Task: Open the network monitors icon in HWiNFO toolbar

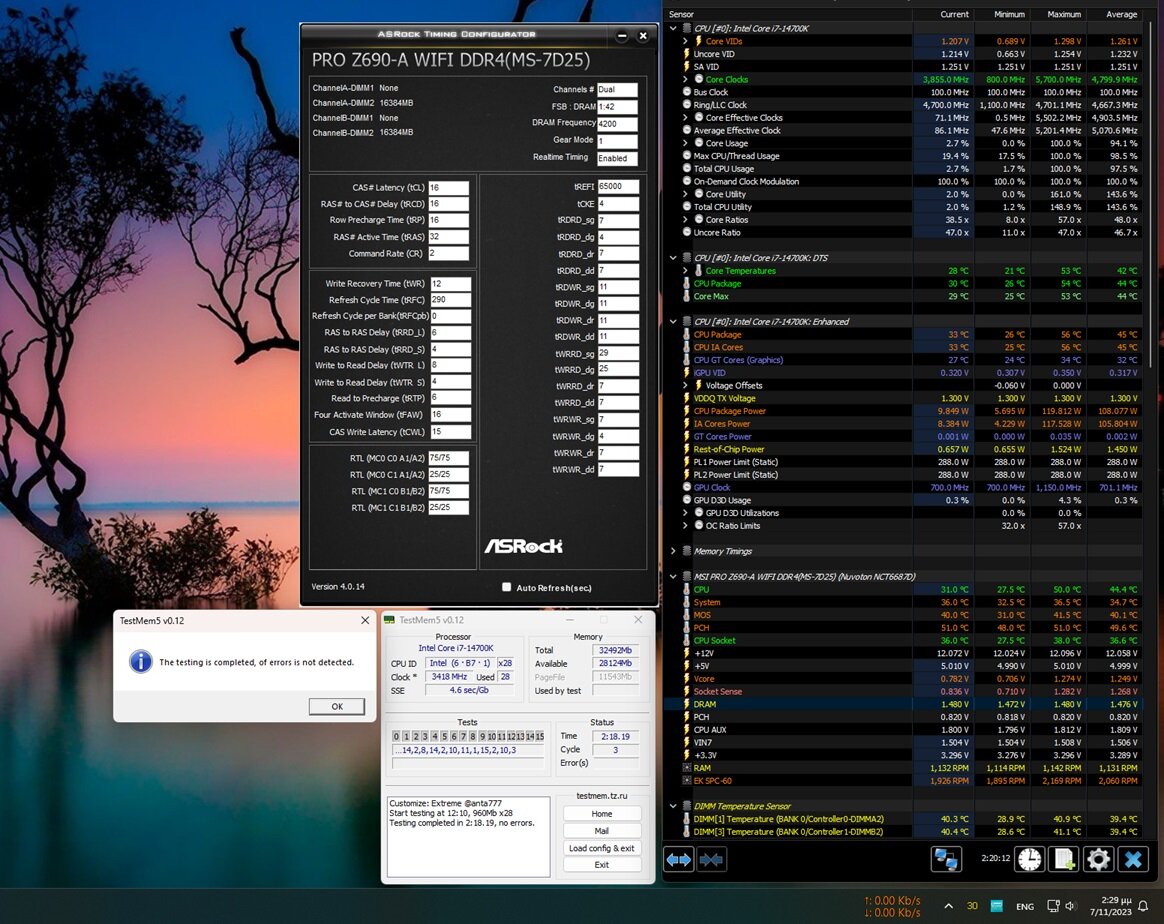Action: [x=946, y=859]
